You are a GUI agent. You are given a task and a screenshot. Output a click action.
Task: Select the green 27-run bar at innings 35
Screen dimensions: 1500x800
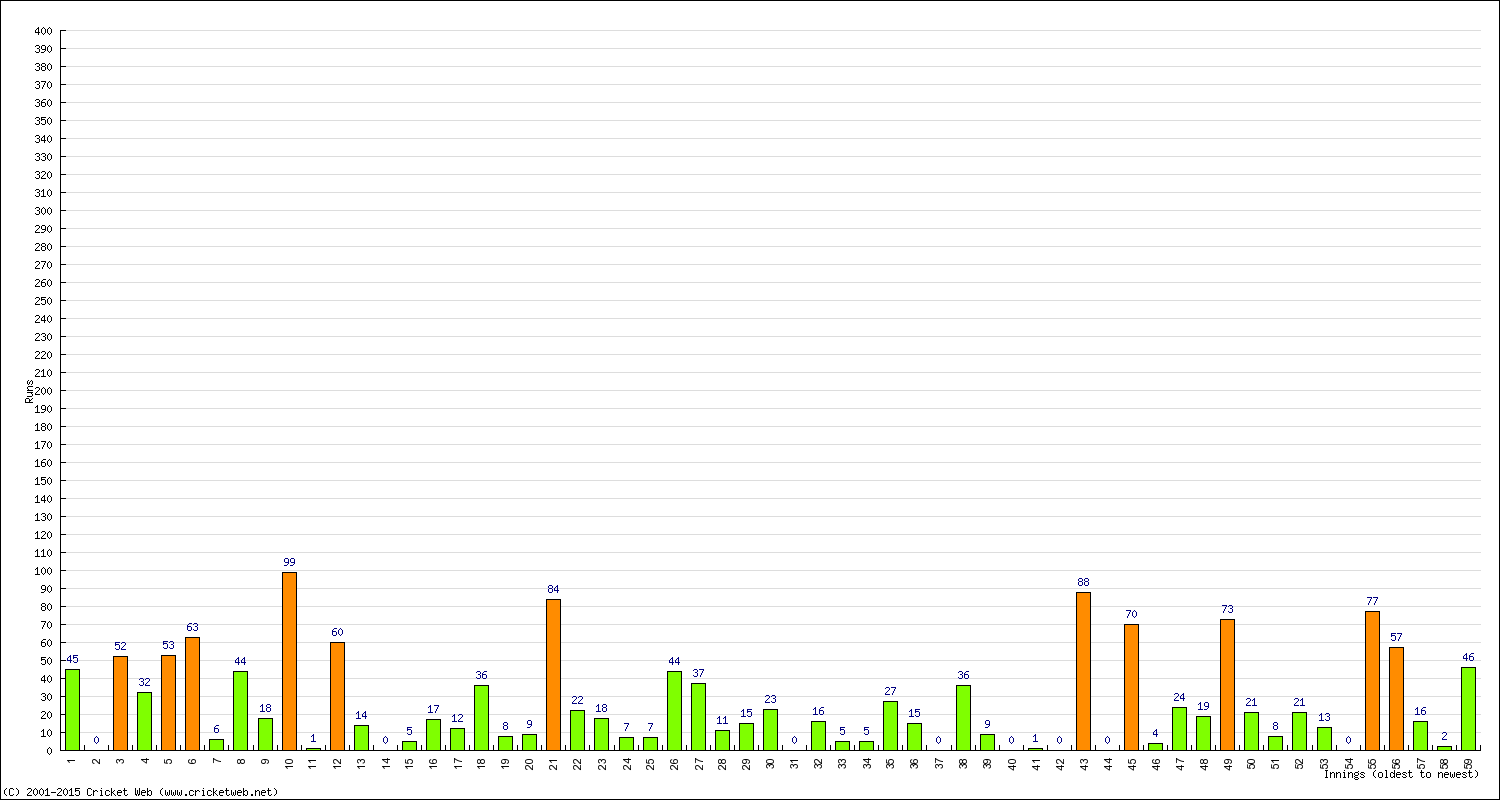[890, 726]
